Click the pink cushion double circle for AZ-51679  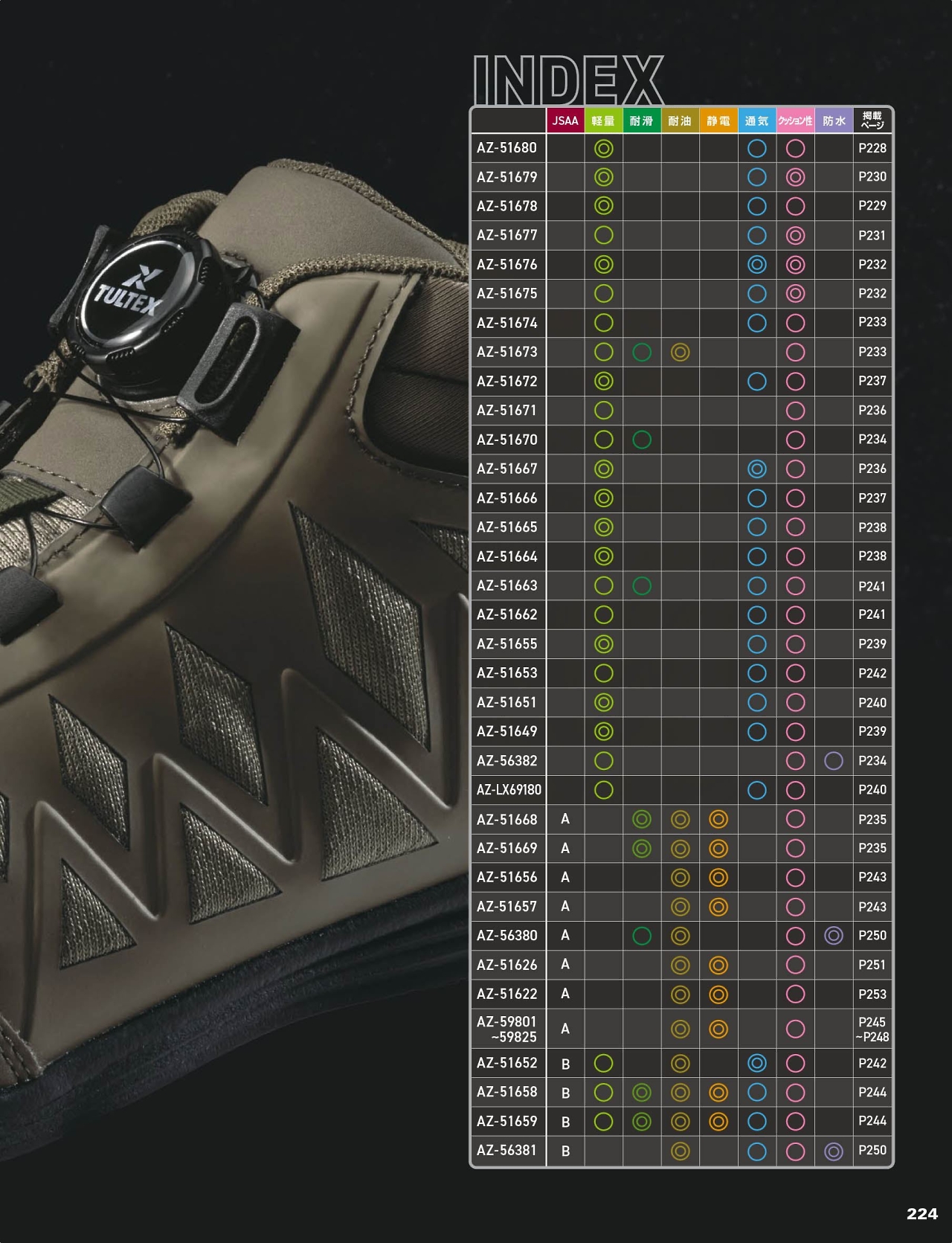click(795, 177)
